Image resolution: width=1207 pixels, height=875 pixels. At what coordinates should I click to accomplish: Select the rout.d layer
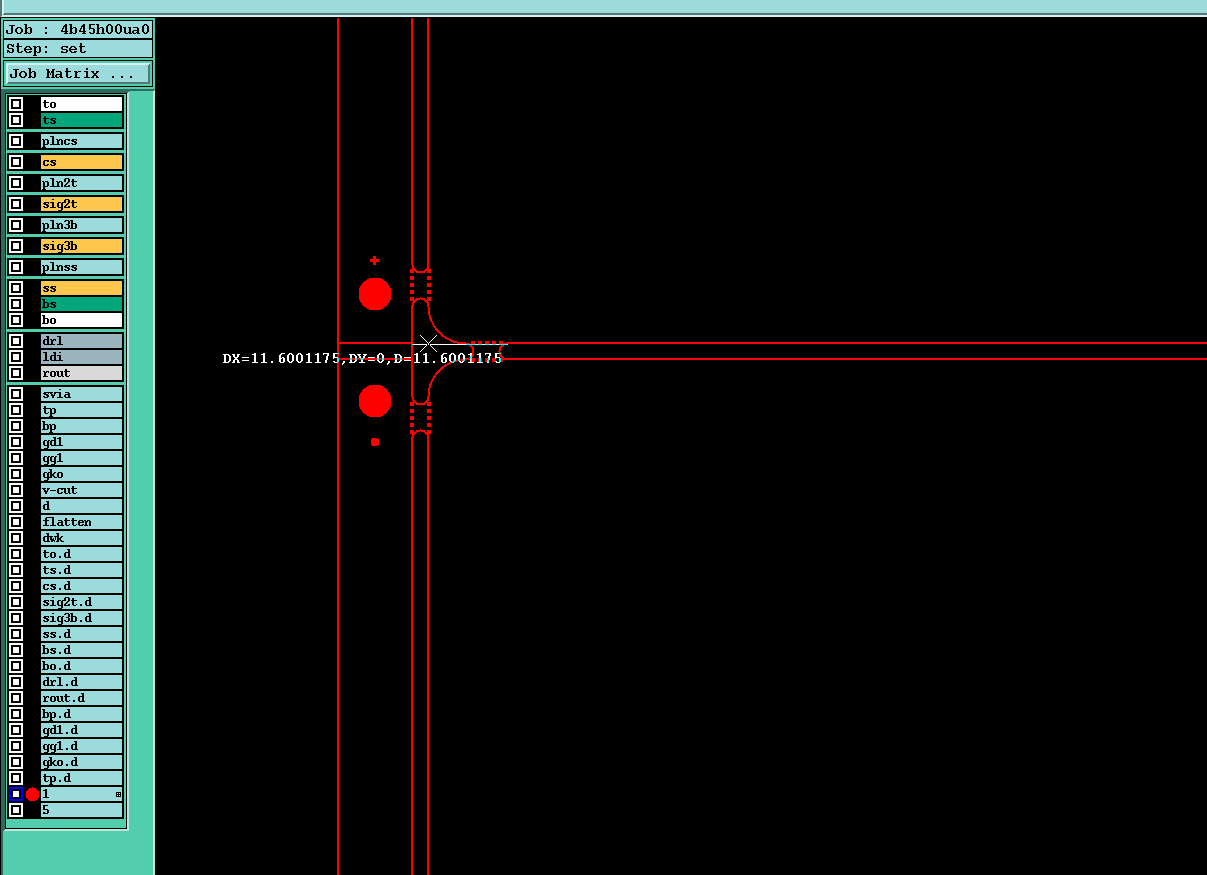(x=82, y=698)
